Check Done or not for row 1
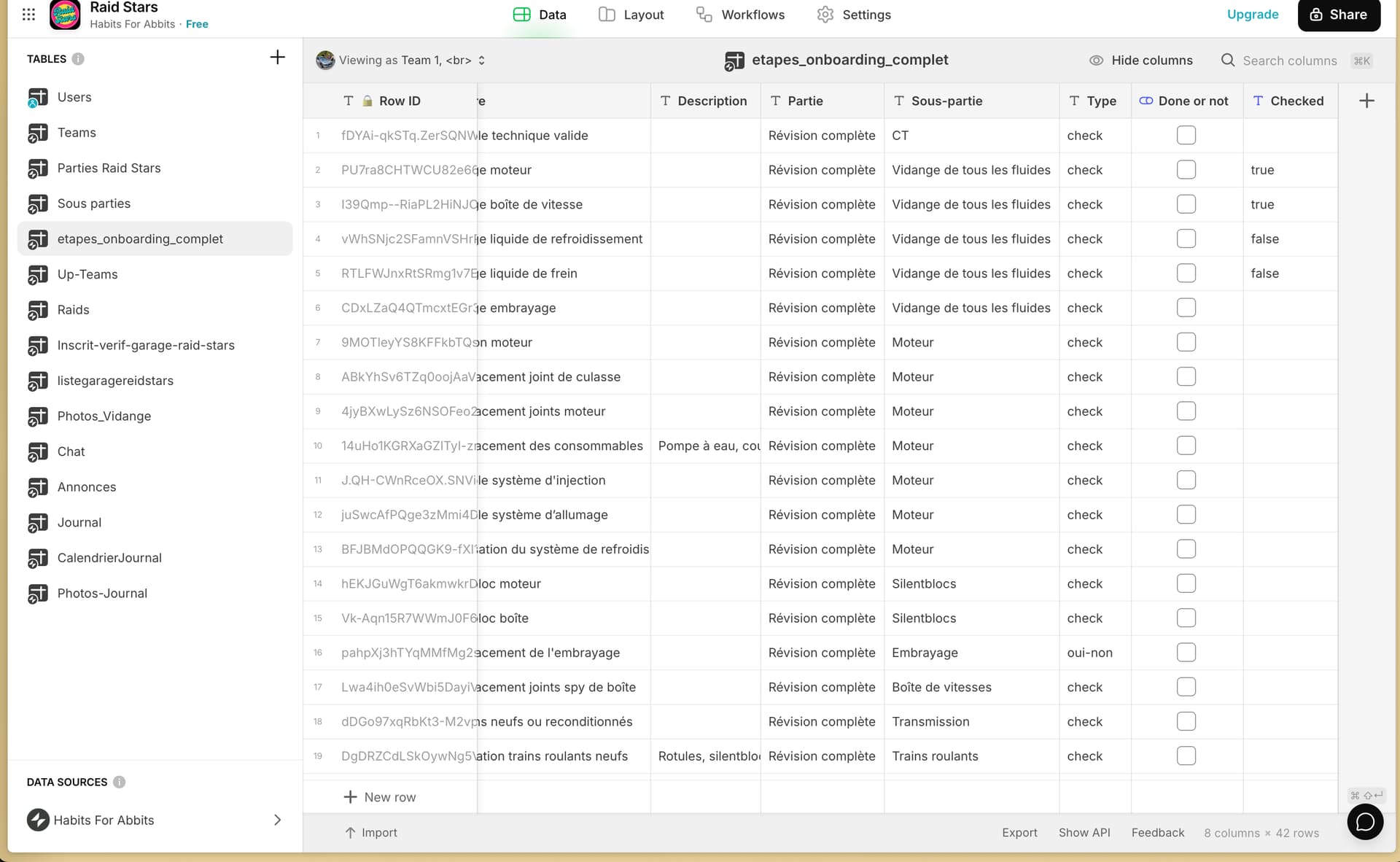Image resolution: width=1400 pixels, height=862 pixels. [x=1186, y=136]
